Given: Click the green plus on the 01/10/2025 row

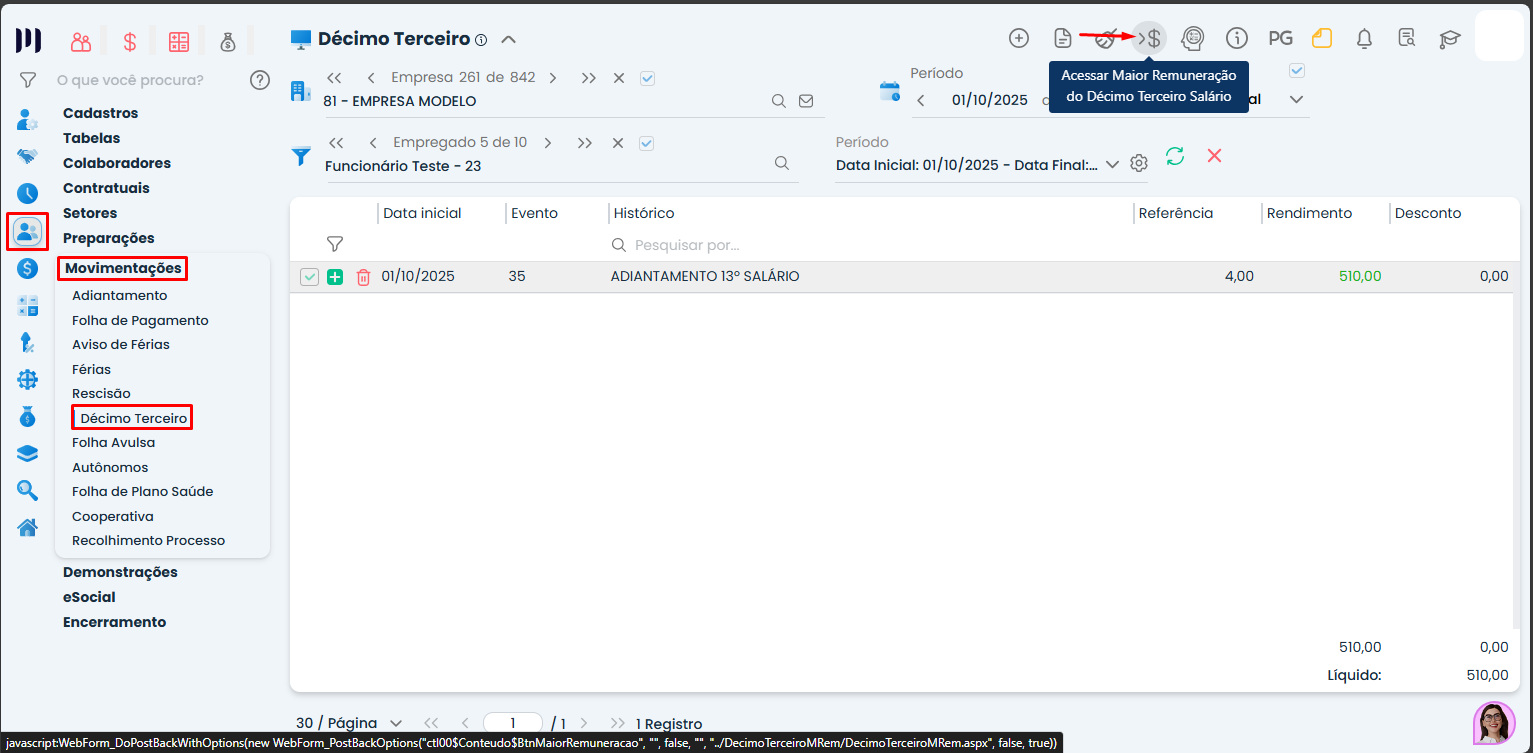Looking at the screenshot, I should click(x=335, y=277).
